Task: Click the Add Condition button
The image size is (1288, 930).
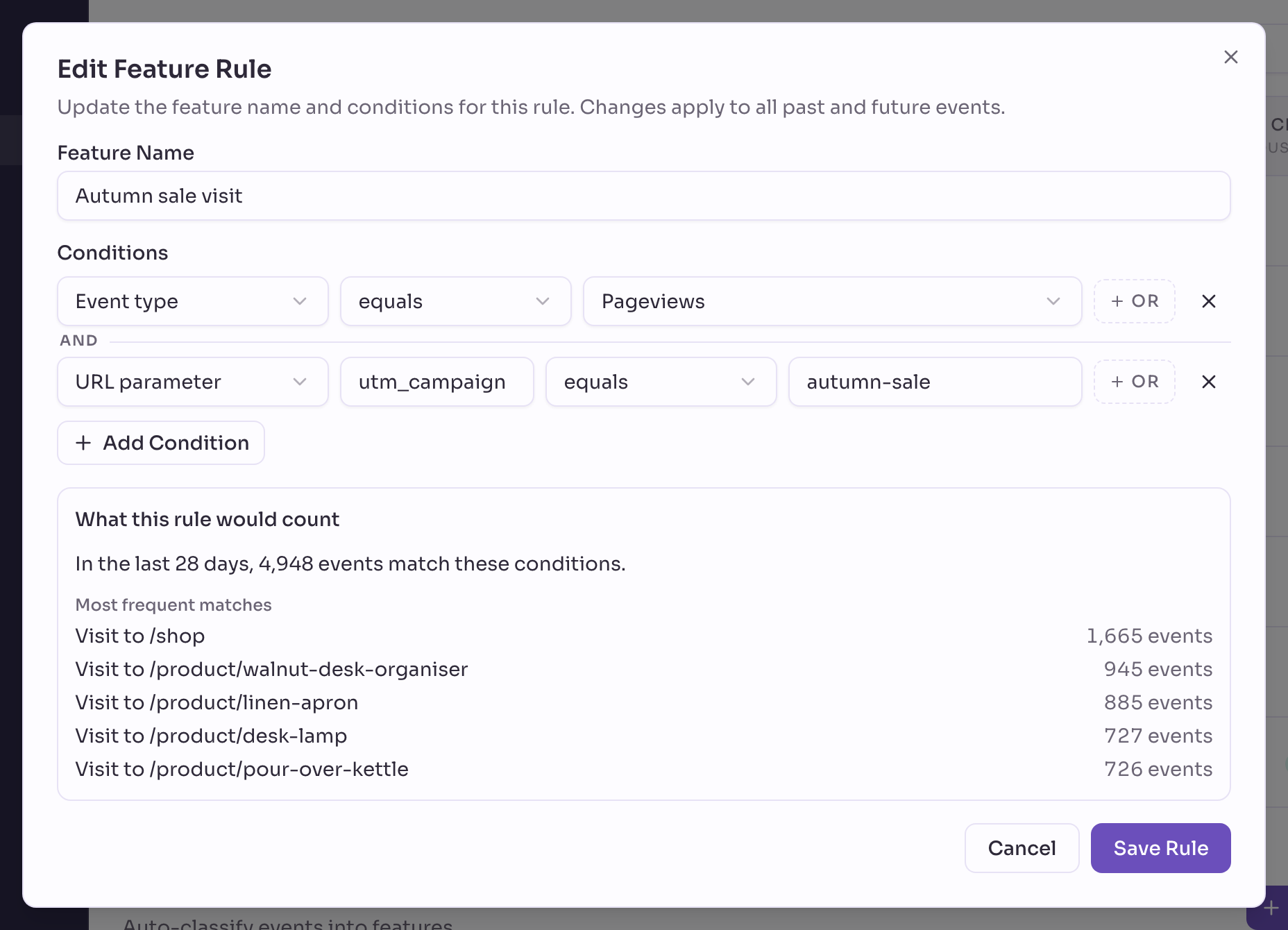Action: pos(161,443)
